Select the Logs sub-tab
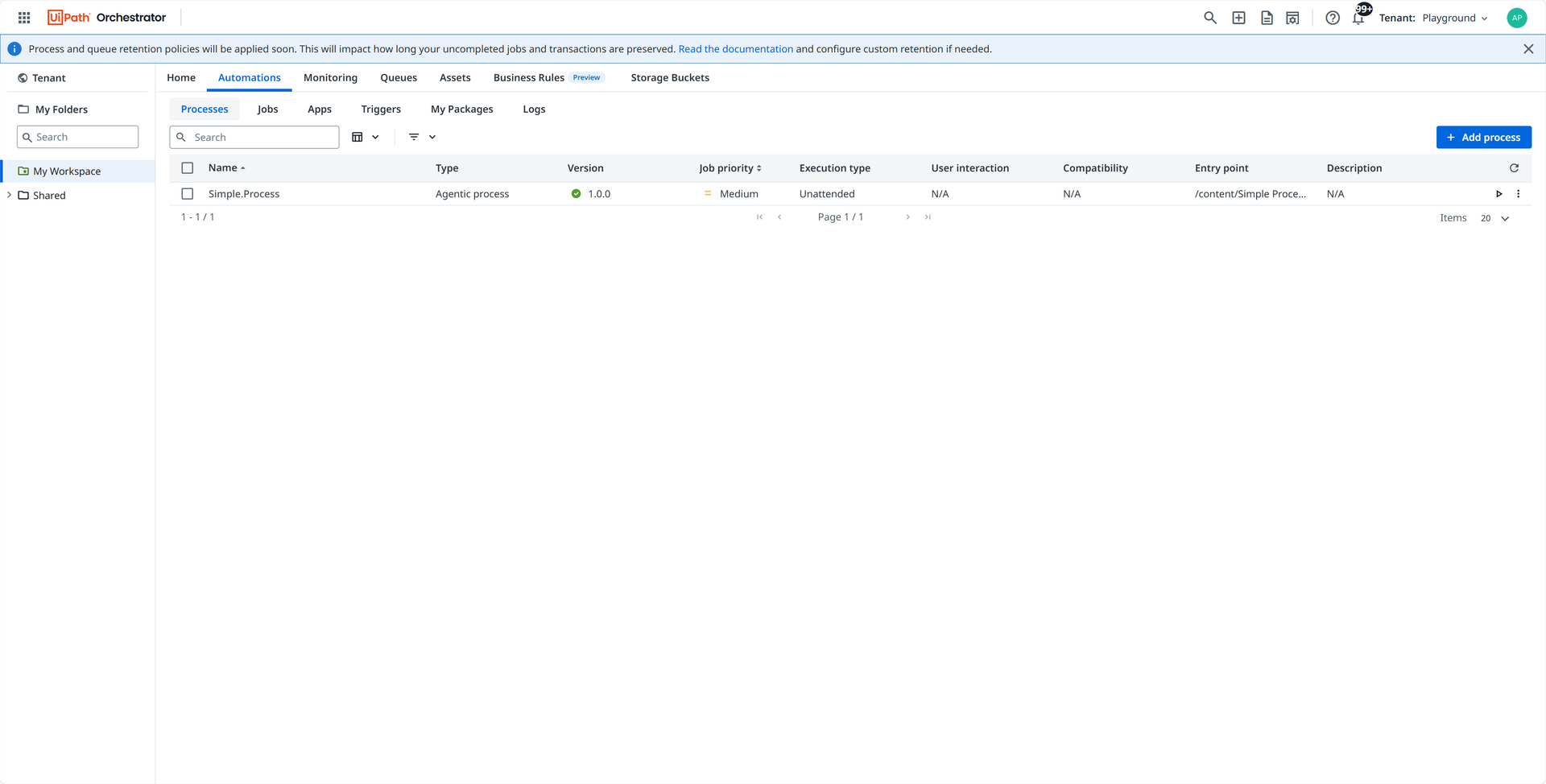The height and width of the screenshot is (784, 1546). [x=534, y=109]
